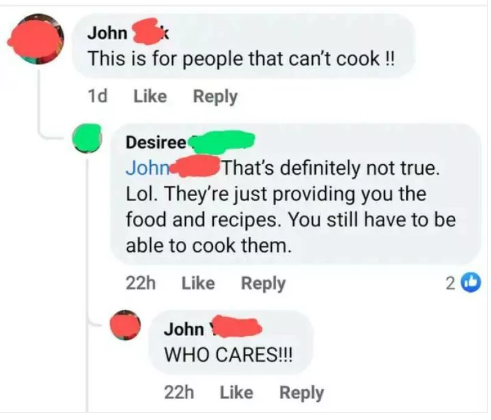View the 2 reactions count
The image size is (491, 420).
(x=450, y=283)
